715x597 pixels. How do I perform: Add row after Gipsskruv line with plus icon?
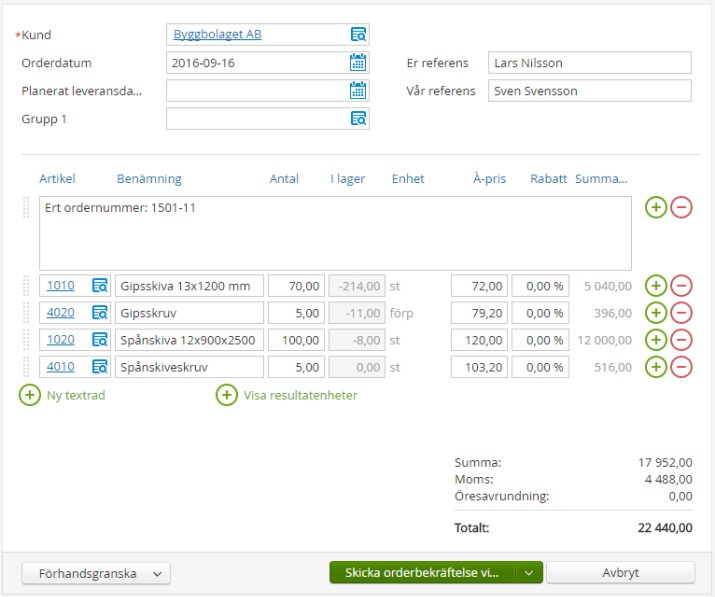point(656,313)
